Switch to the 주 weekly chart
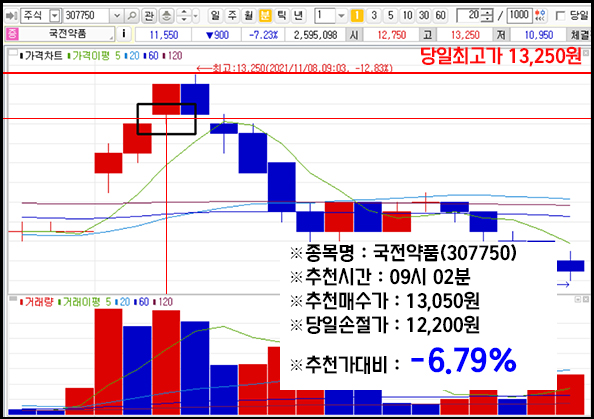The image size is (594, 419). click(x=232, y=16)
